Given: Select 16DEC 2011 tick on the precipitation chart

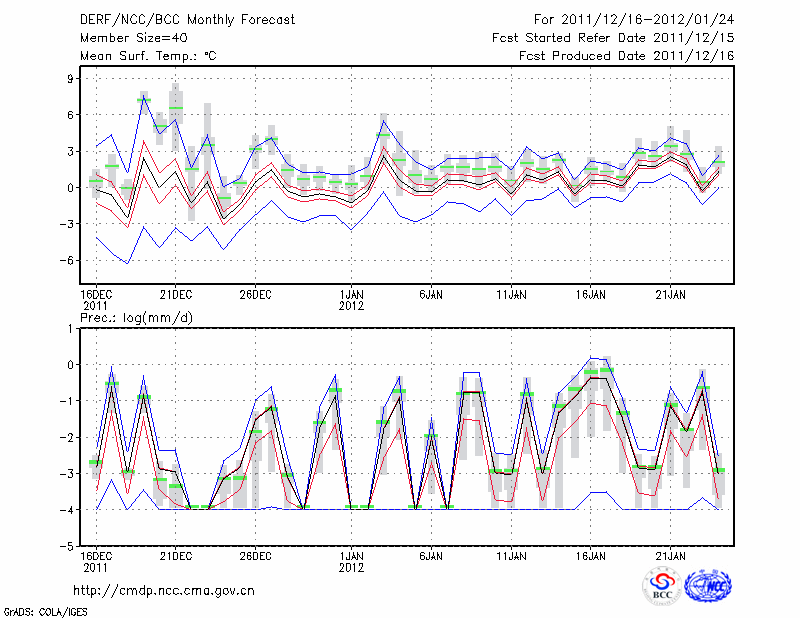Looking at the screenshot, I should click(x=95, y=560).
